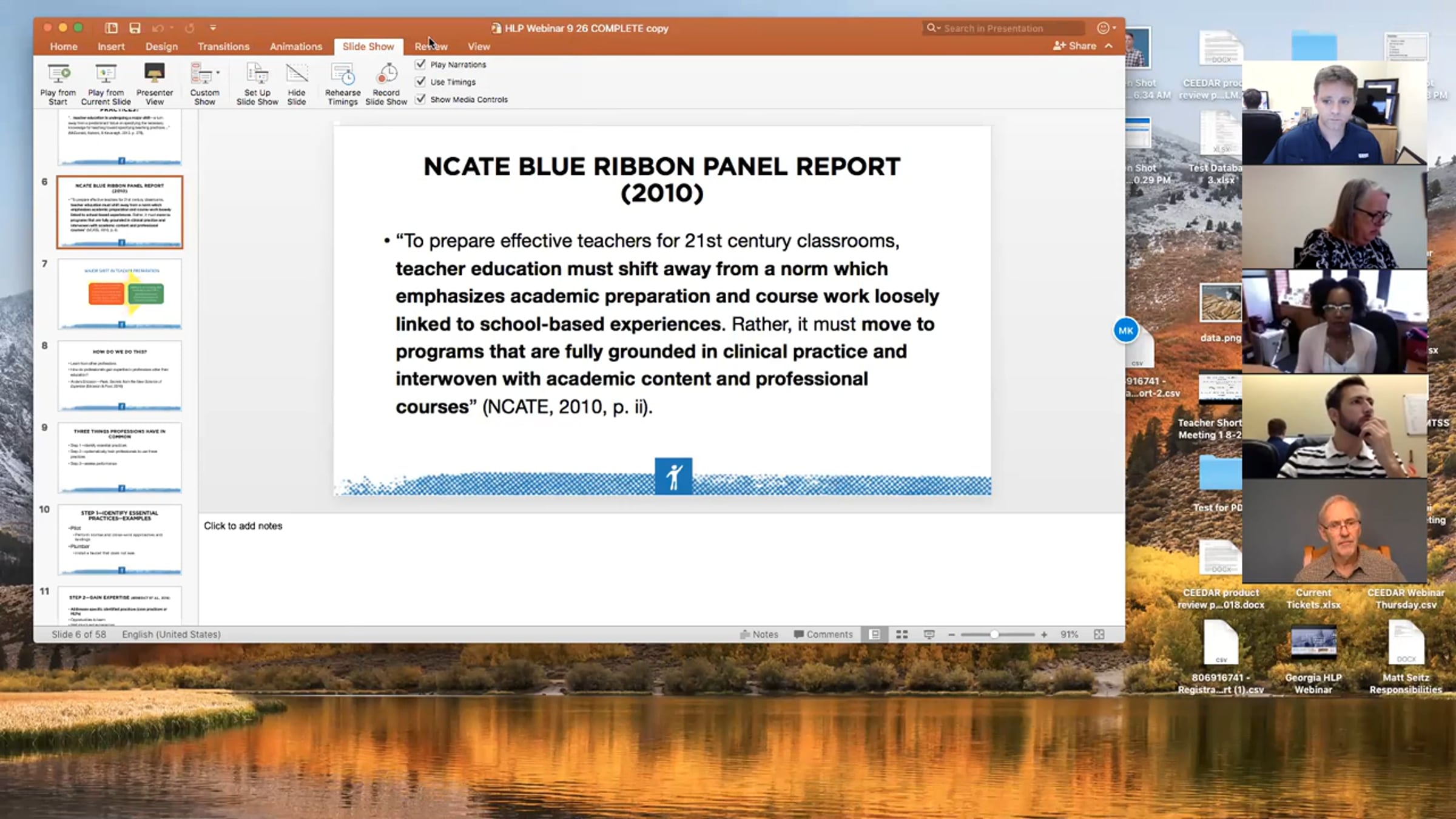This screenshot has width=1456, height=819.
Task: Start Record Slide Show
Action: 386,84
